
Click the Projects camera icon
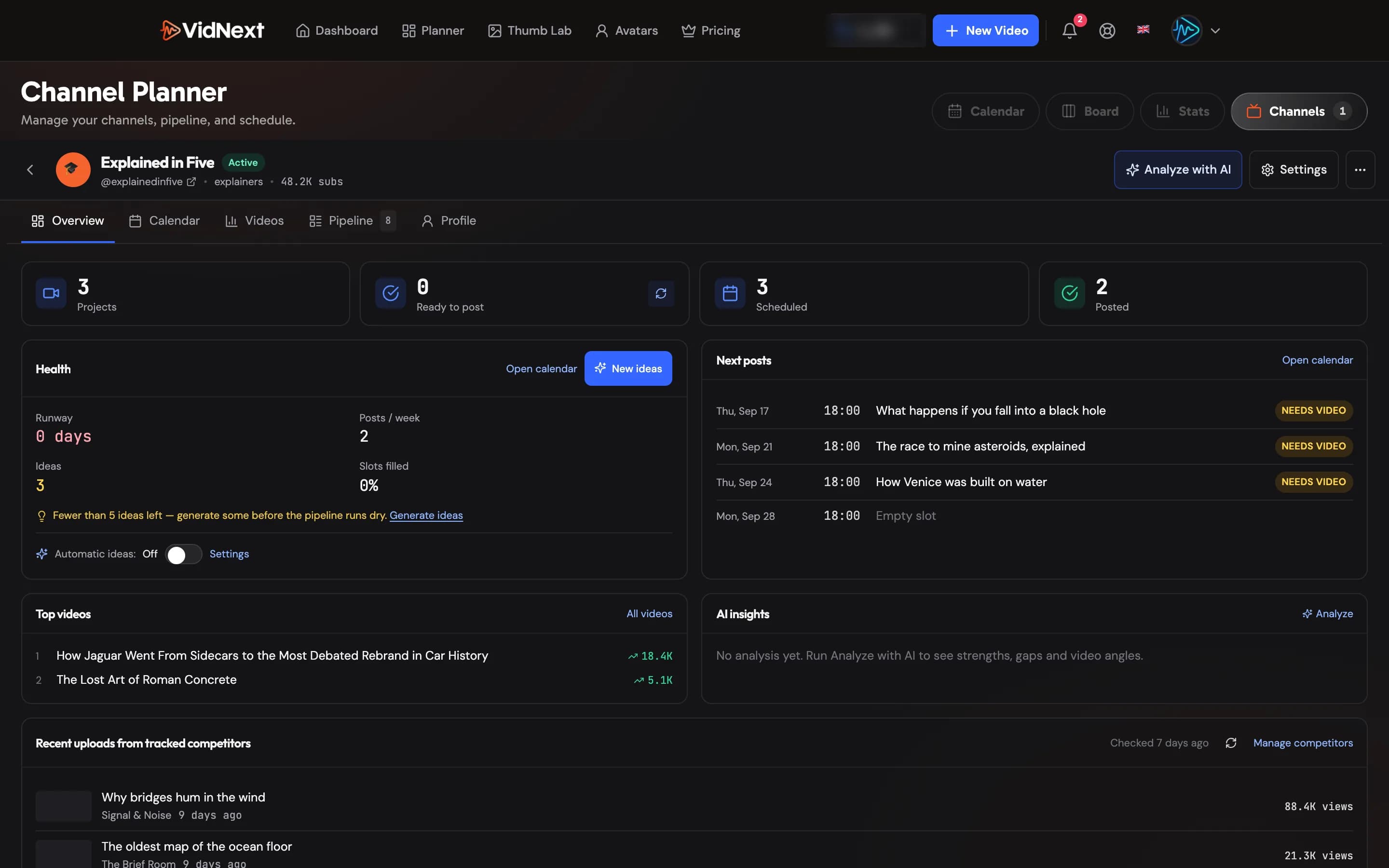(x=51, y=293)
